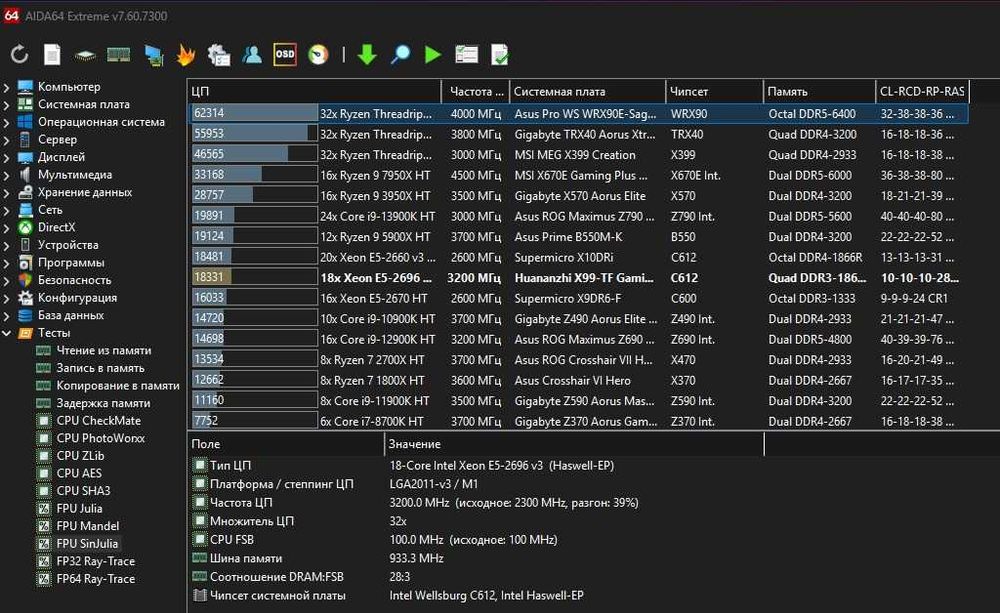The width and height of the screenshot is (1000, 613).
Task: Click the Значение column header
Action: [x=575, y=444]
